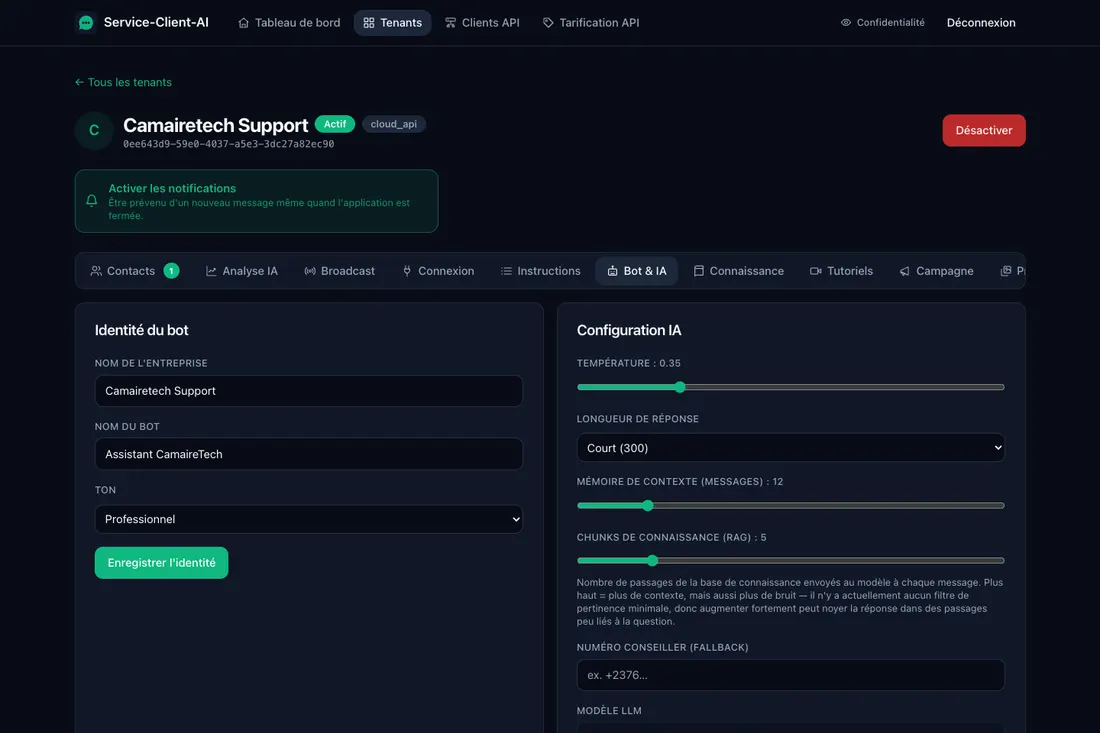Click the Identité du bot heading
The height and width of the screenshot is (733, 1100).
coord(142,330)
